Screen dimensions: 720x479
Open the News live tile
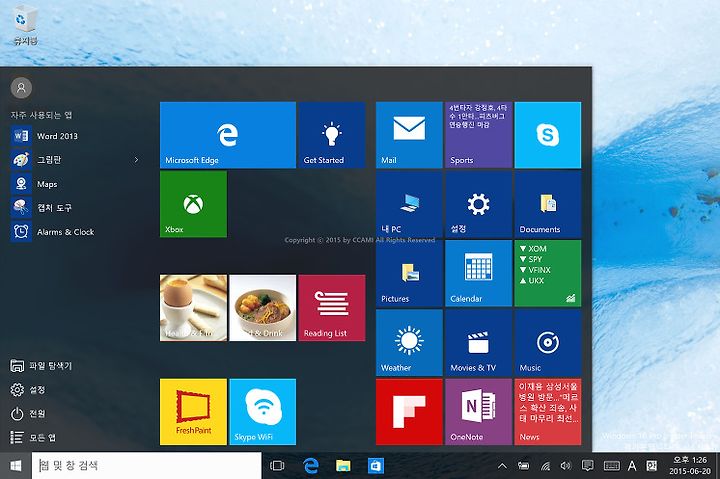[548, 412]
